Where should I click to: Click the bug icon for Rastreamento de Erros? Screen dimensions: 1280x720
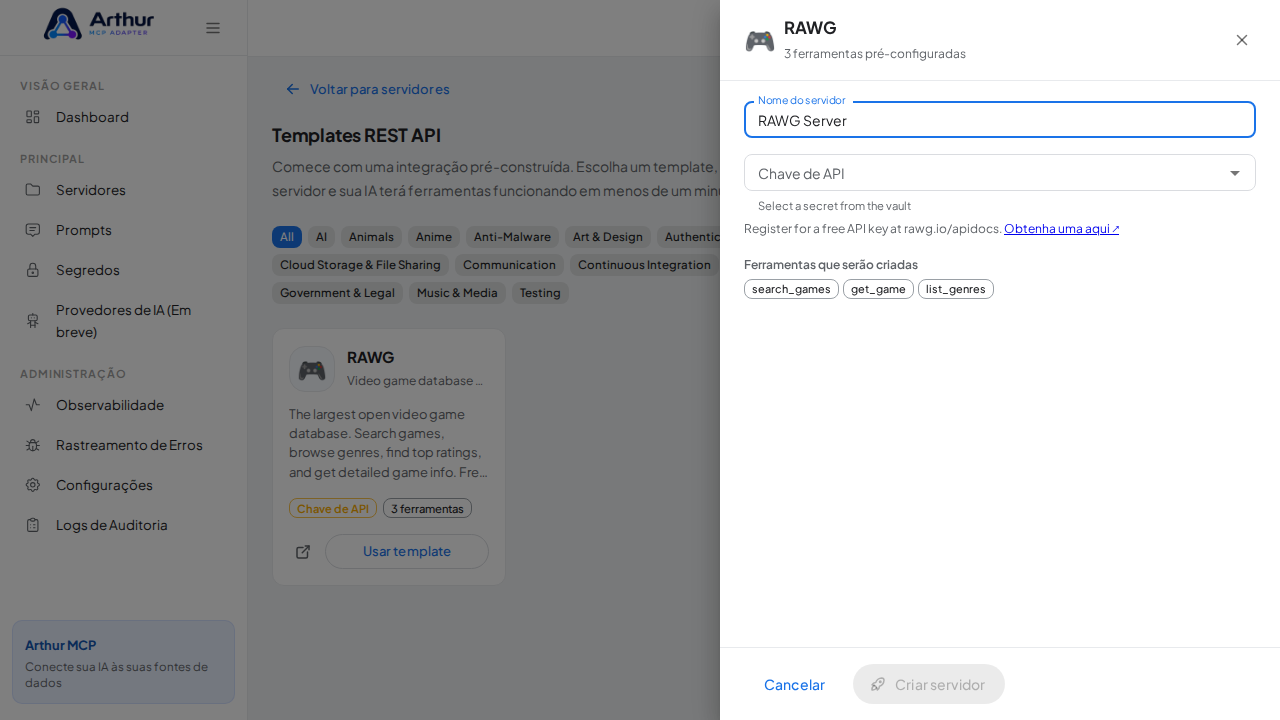(x=33, y=445)
